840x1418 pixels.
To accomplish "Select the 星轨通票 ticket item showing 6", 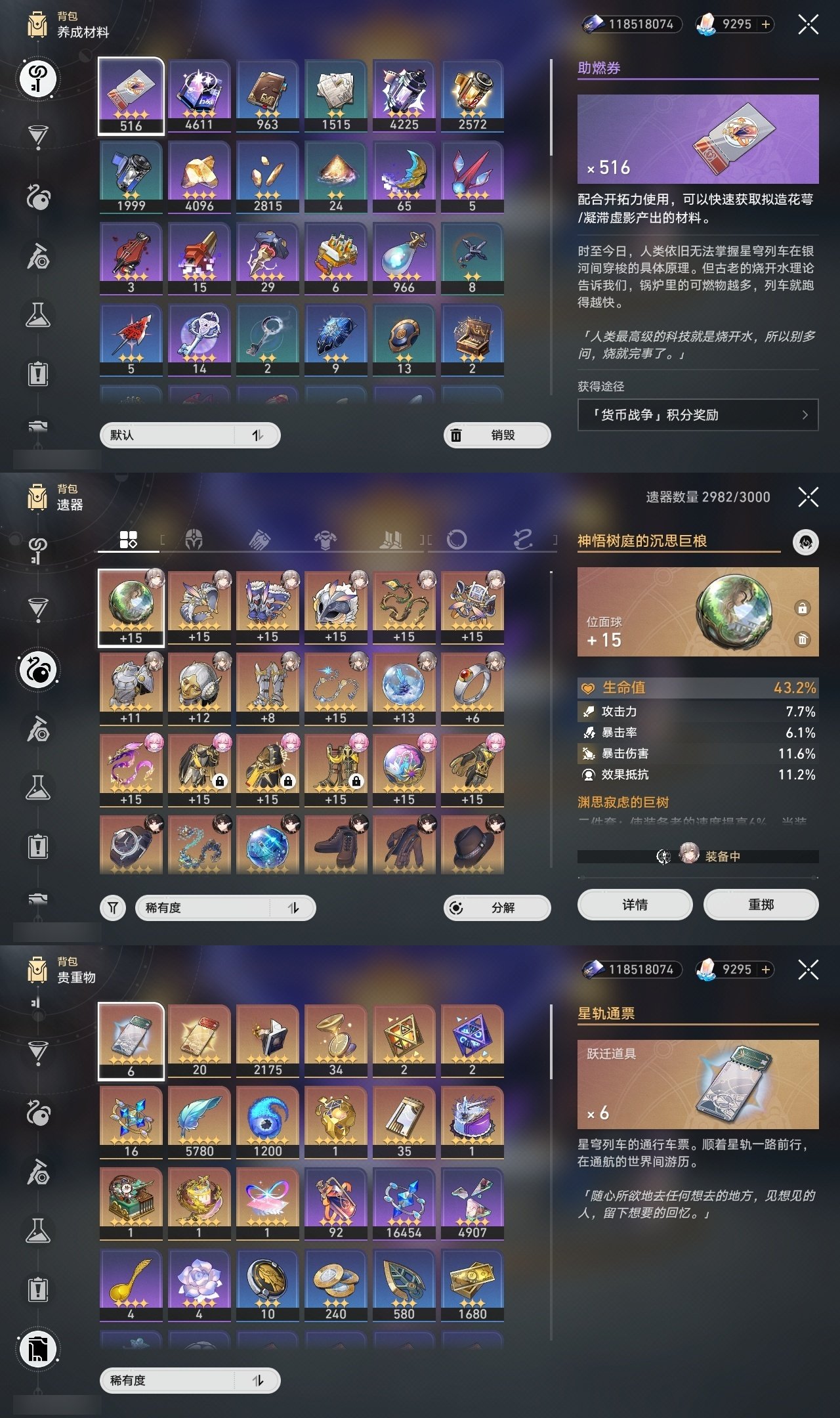I will [131, 1041].
